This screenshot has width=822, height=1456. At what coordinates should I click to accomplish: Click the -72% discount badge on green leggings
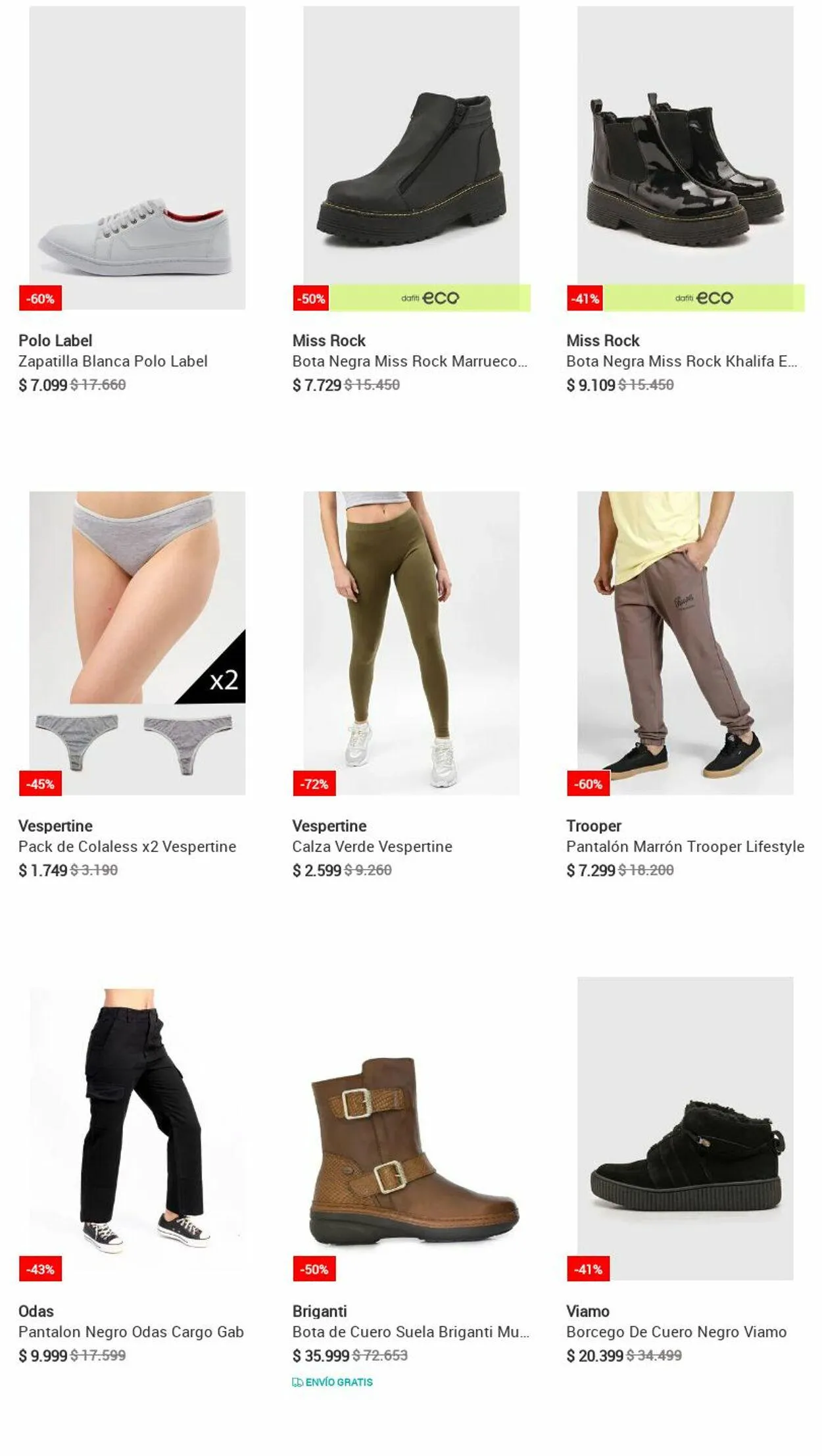coord(314,784)
